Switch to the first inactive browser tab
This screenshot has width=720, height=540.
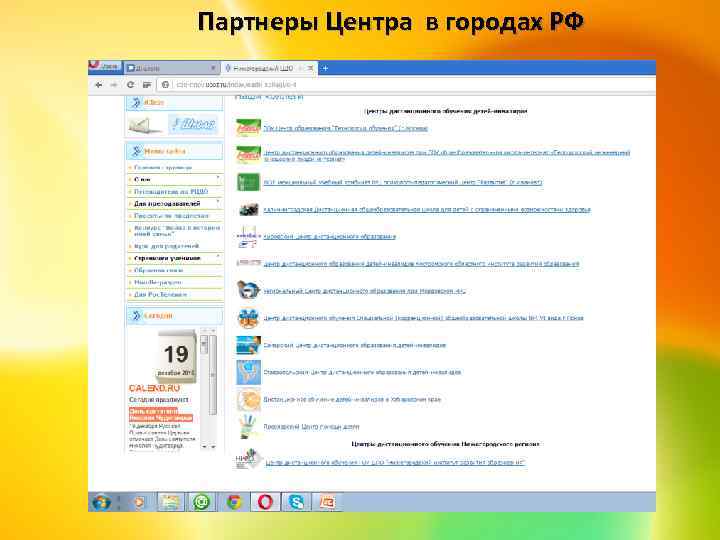171,68
